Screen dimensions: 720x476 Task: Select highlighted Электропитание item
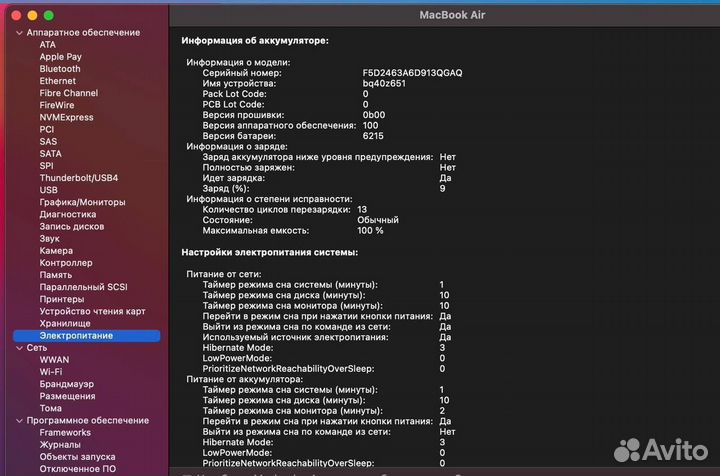pos(86,336)
